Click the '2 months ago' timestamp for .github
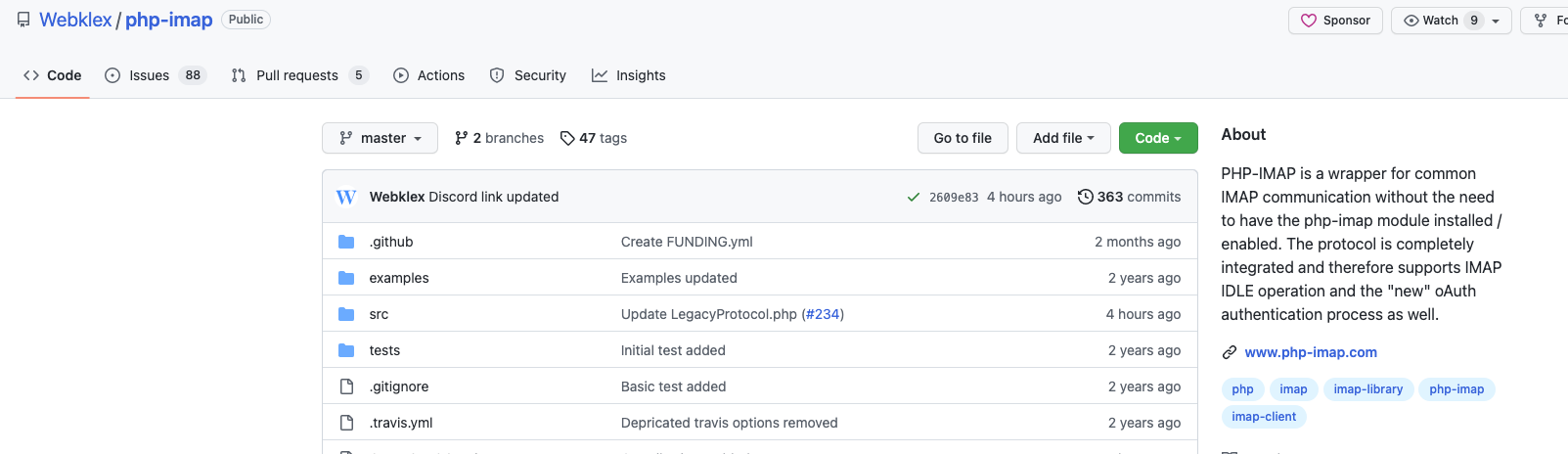 point(1138,242)
